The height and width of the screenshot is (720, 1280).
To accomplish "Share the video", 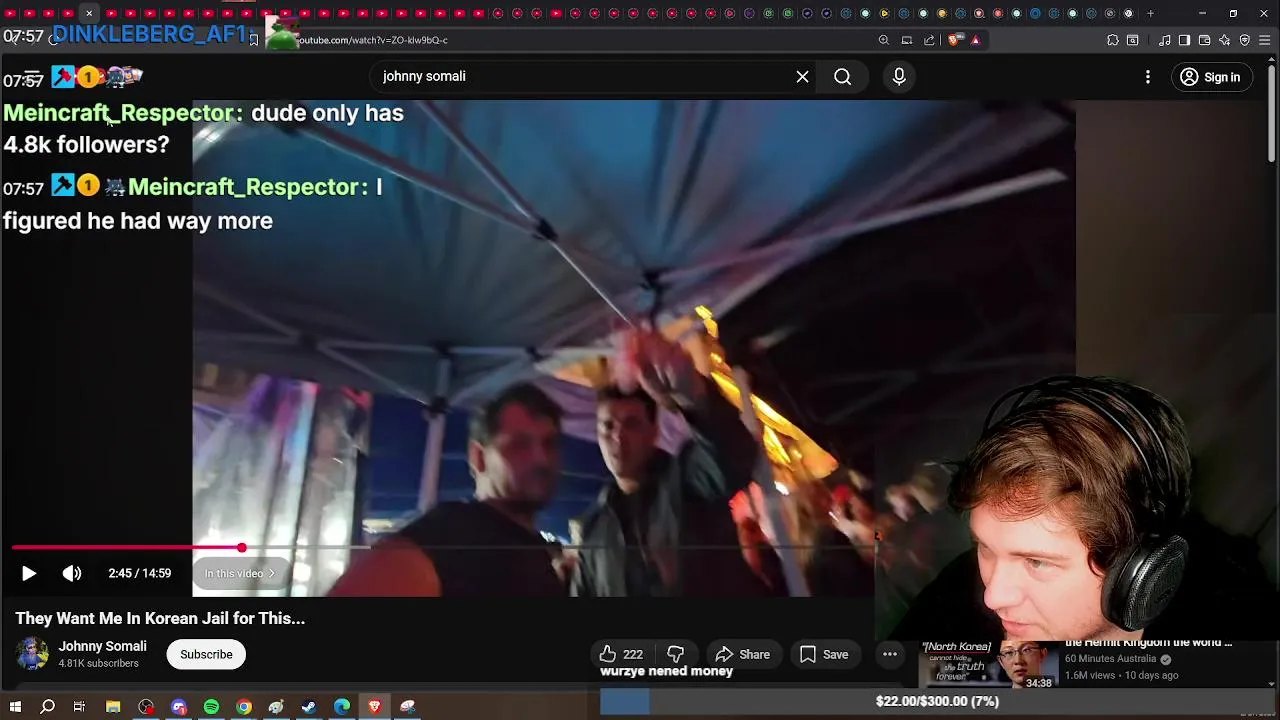I will [x=743, y=654].
